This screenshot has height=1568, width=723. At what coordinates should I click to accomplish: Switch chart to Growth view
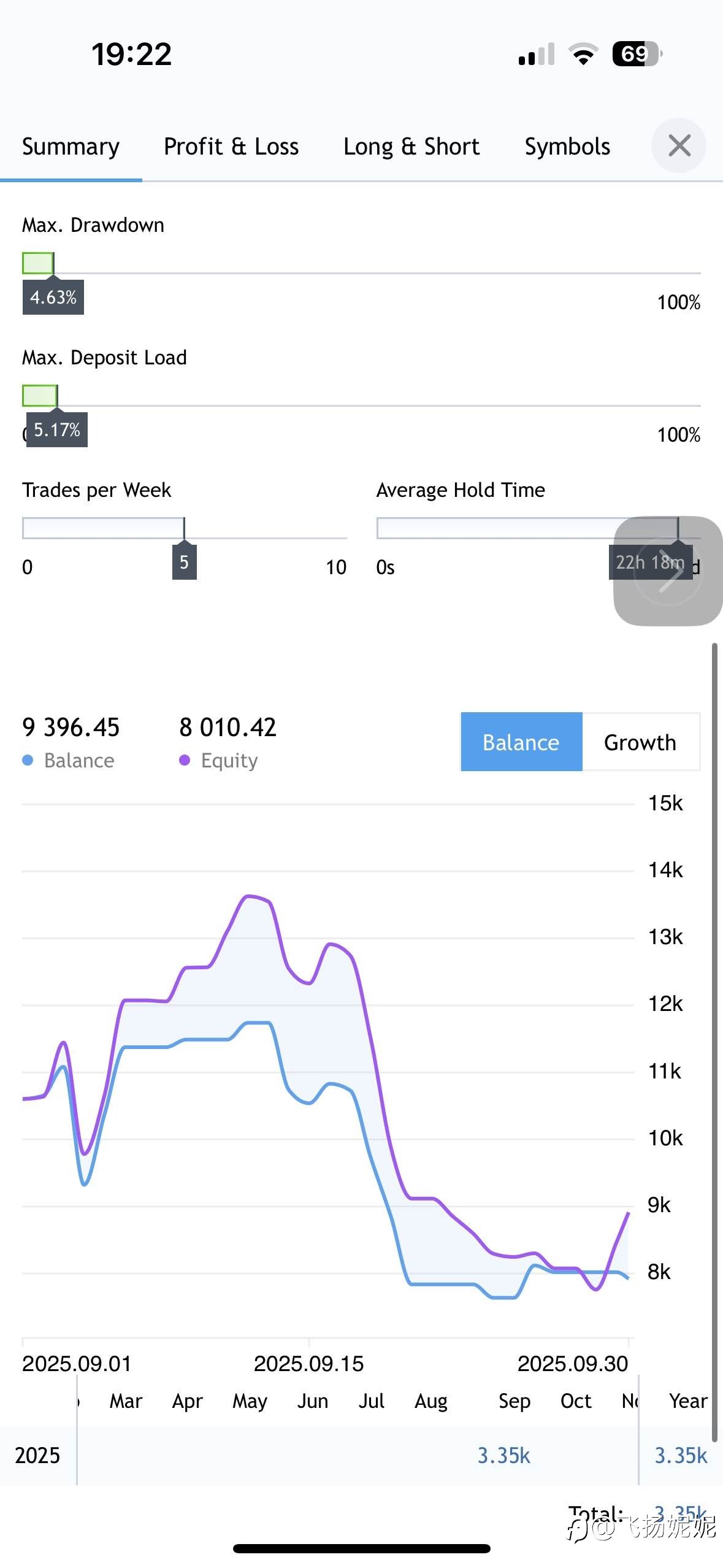pos(640,742)
